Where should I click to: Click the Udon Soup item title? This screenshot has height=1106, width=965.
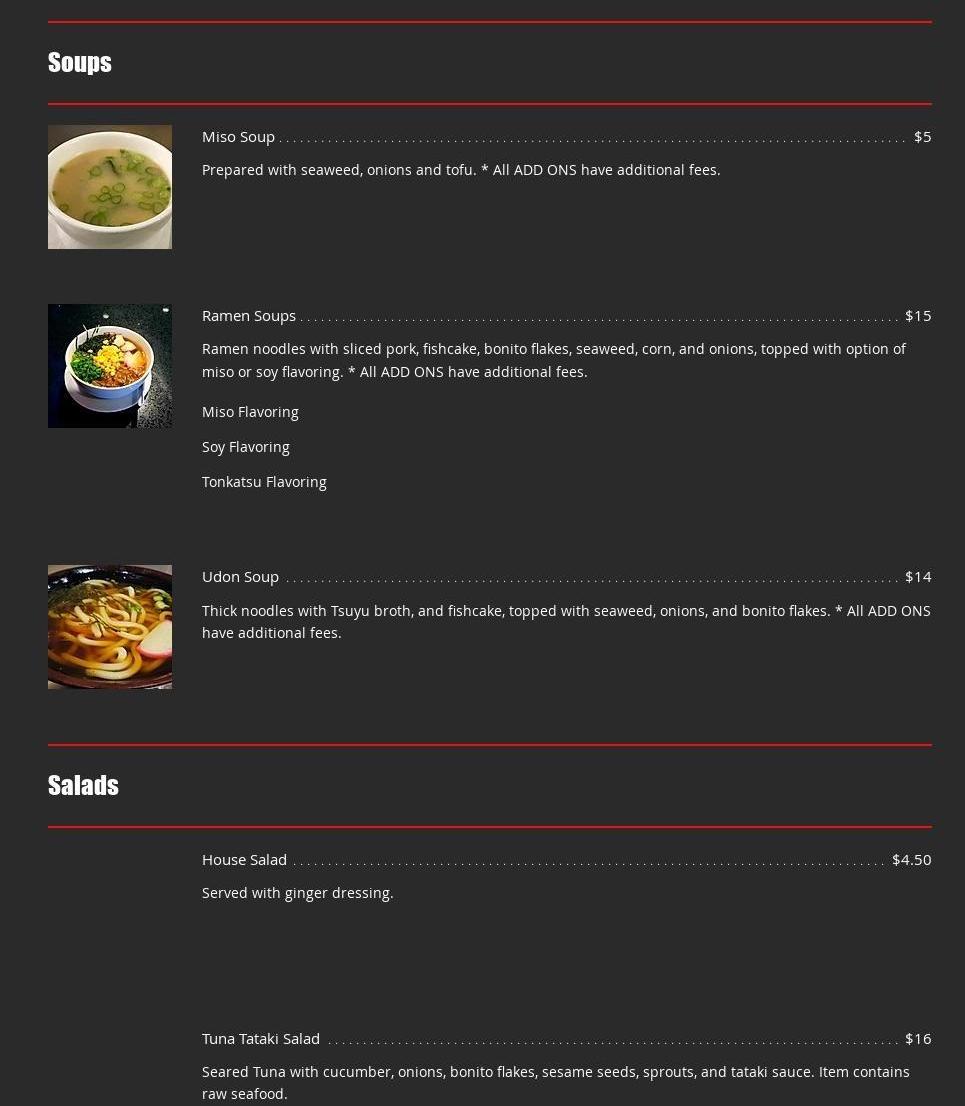coord(241,577)
